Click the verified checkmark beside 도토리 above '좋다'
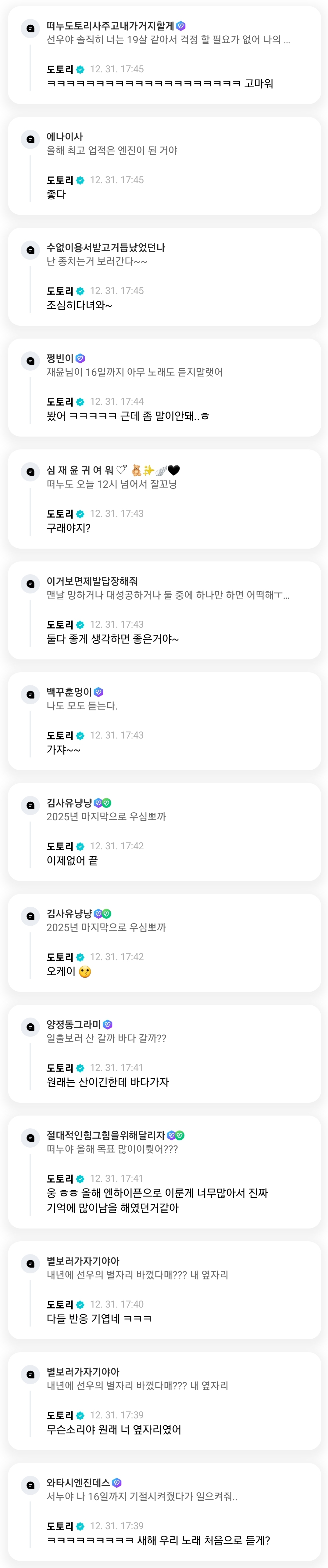 coord(80,180)
